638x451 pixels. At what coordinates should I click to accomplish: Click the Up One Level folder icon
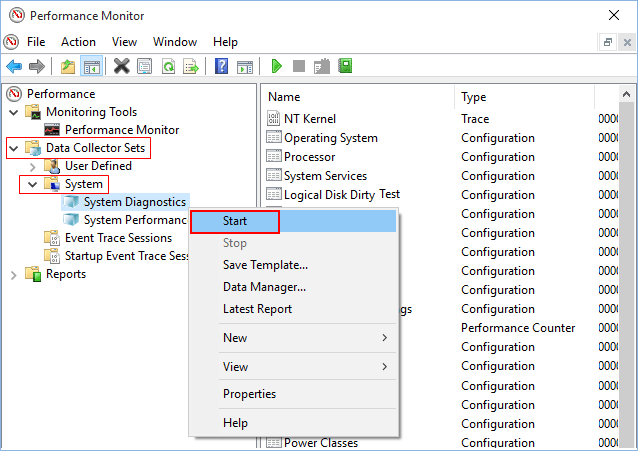point(68,66)
